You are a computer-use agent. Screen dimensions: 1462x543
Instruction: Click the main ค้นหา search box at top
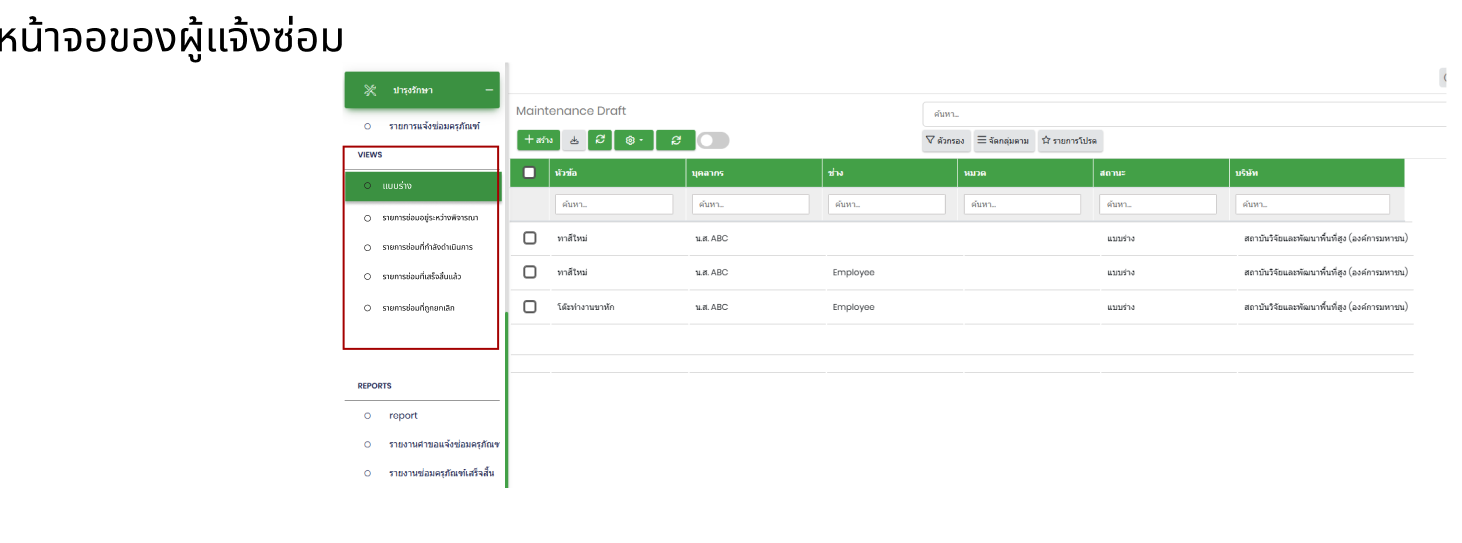1180,114
